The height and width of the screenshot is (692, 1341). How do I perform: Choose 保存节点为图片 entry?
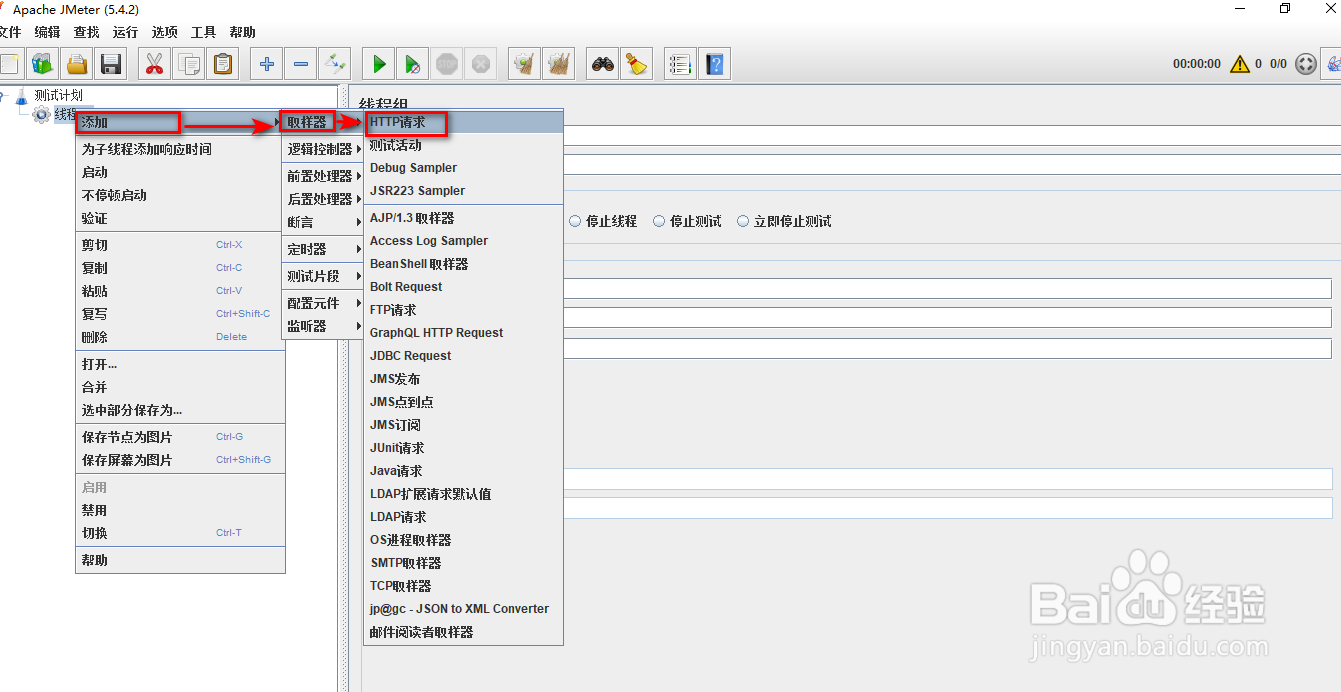pos(180,437)
